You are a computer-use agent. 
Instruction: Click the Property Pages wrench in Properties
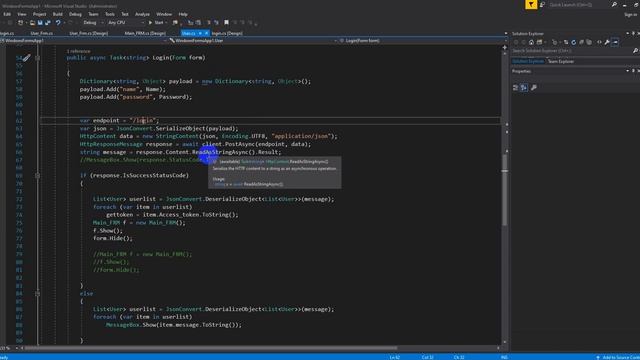(533, 87)
